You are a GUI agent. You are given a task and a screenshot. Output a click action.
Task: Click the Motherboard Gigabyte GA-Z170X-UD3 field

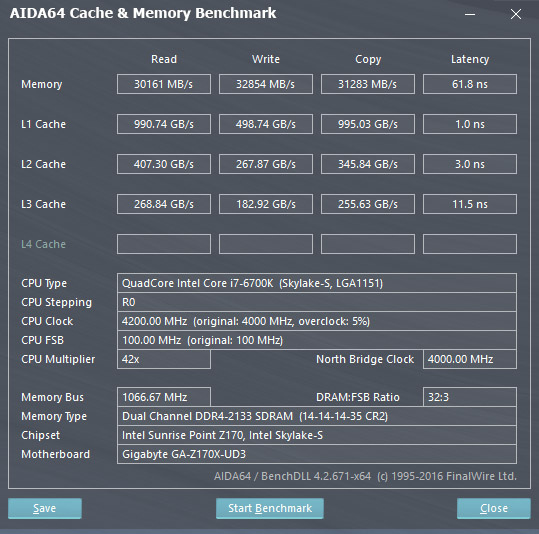pyautogui.click(x=317, y=454)
